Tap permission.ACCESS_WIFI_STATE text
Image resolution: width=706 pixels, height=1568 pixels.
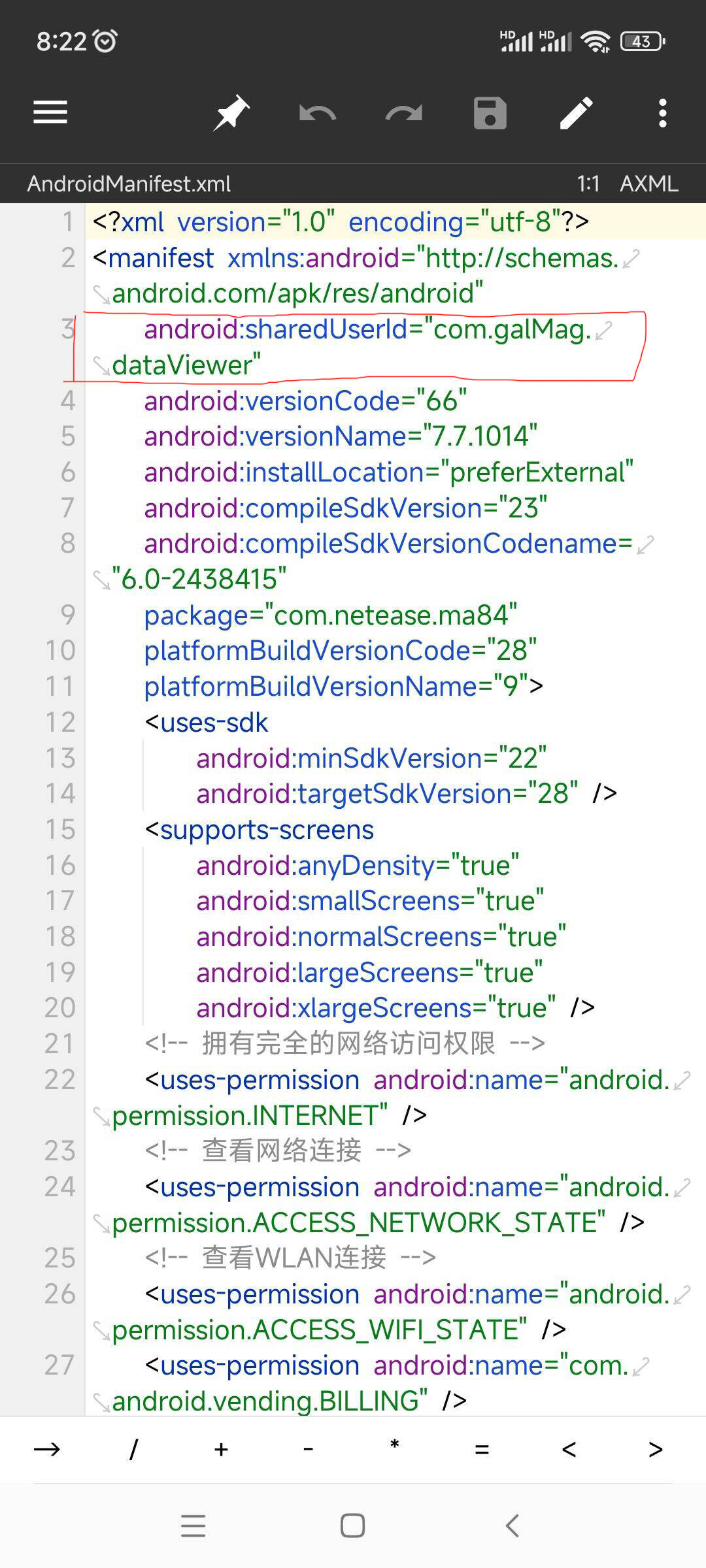320,1329
